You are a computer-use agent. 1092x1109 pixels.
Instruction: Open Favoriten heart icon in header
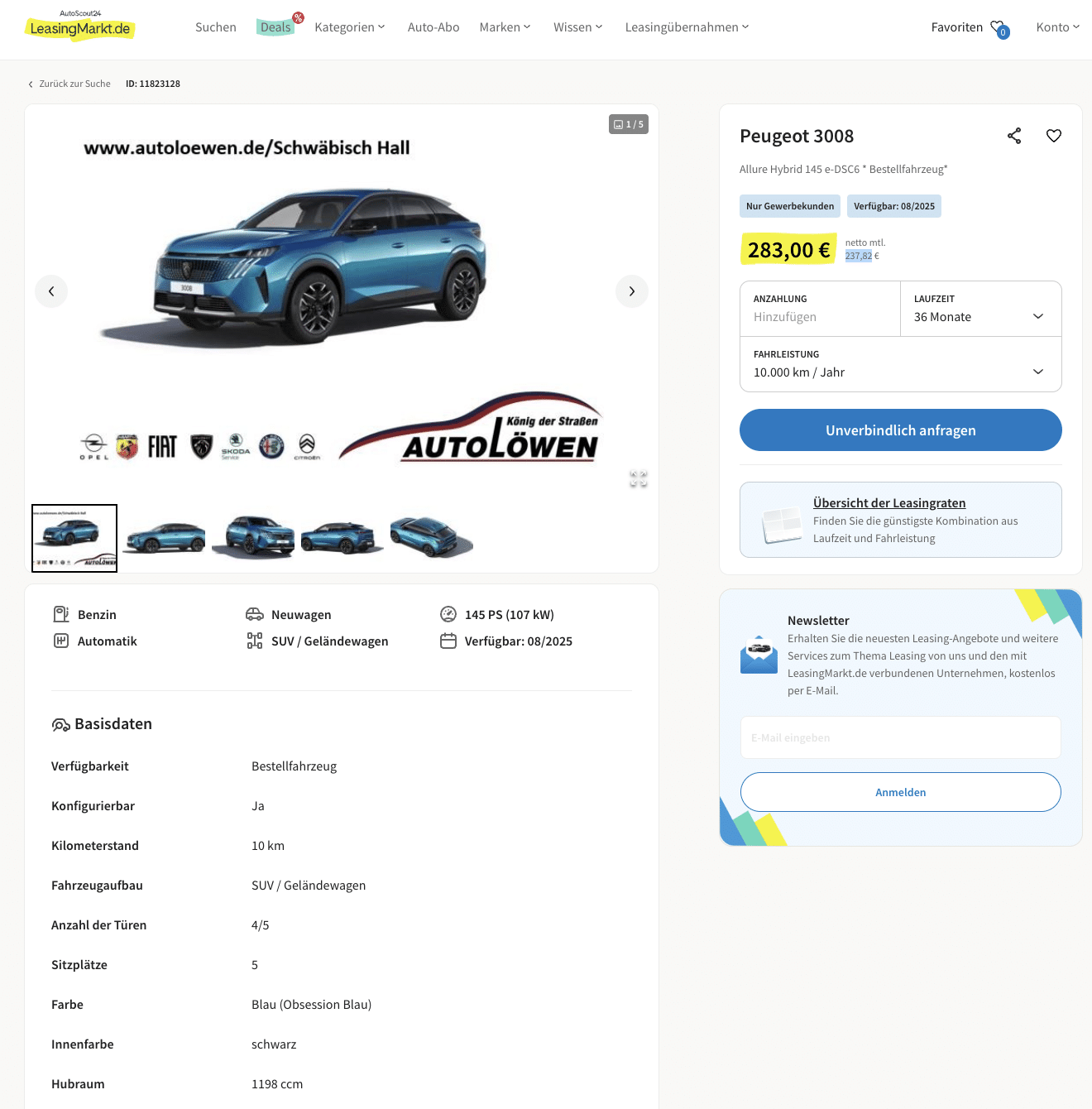tap(999, 28)
